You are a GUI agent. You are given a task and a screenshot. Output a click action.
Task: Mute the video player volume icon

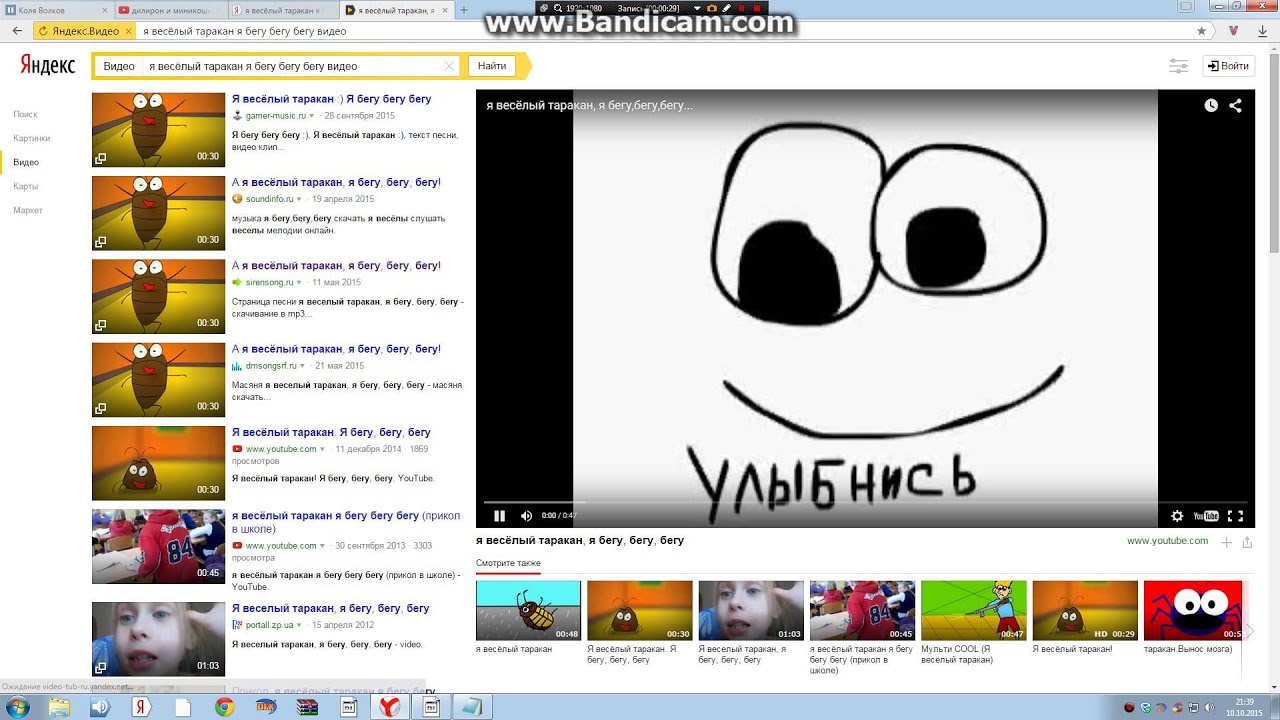pyautogui.click(x=526, y=516)
